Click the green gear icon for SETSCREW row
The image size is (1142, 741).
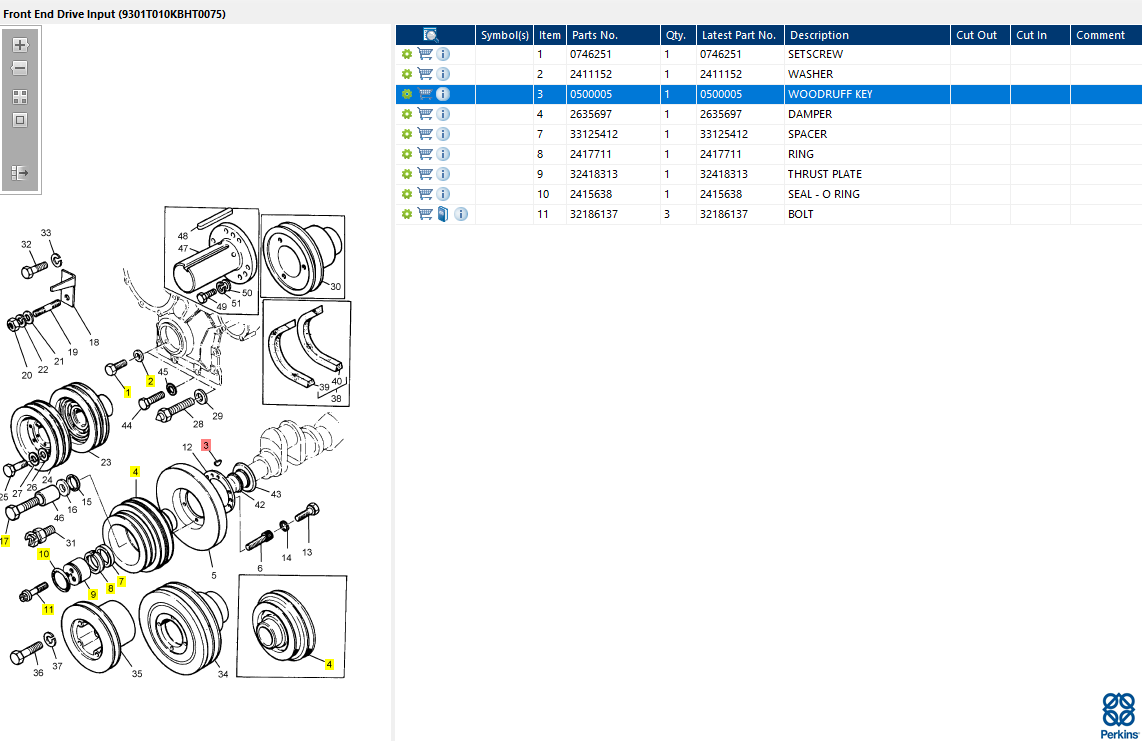[407, 54]
